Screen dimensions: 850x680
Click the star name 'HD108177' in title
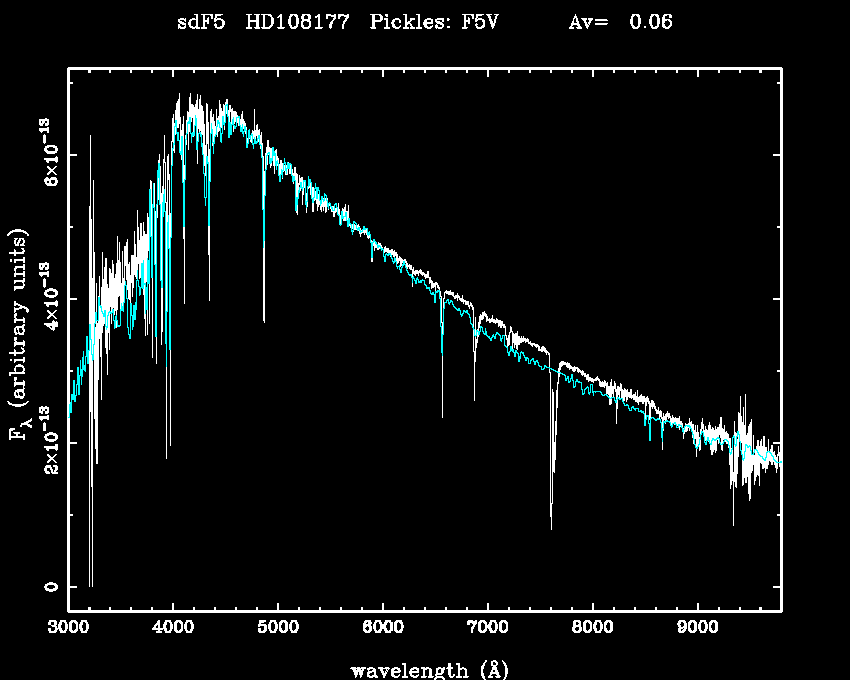point(296,22)
